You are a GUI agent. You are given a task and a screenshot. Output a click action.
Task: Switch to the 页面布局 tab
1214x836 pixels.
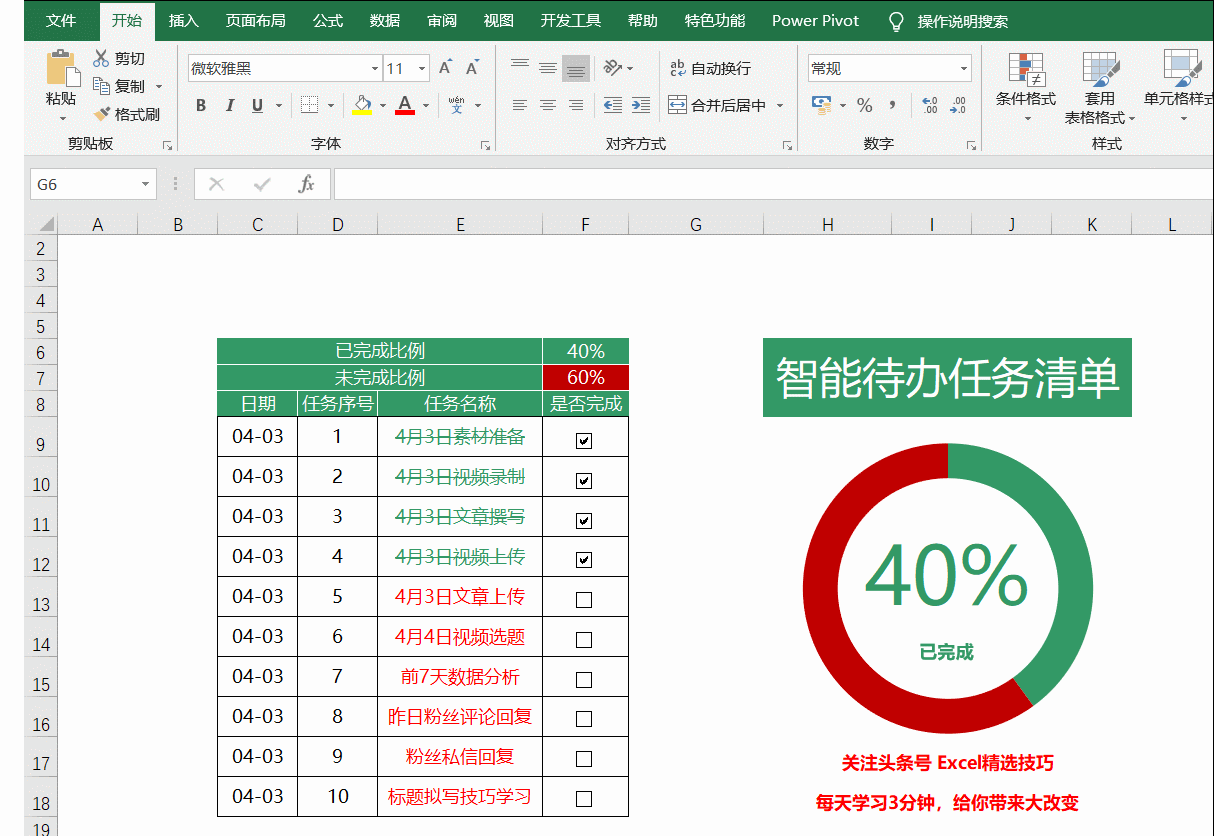coord(255,21)
